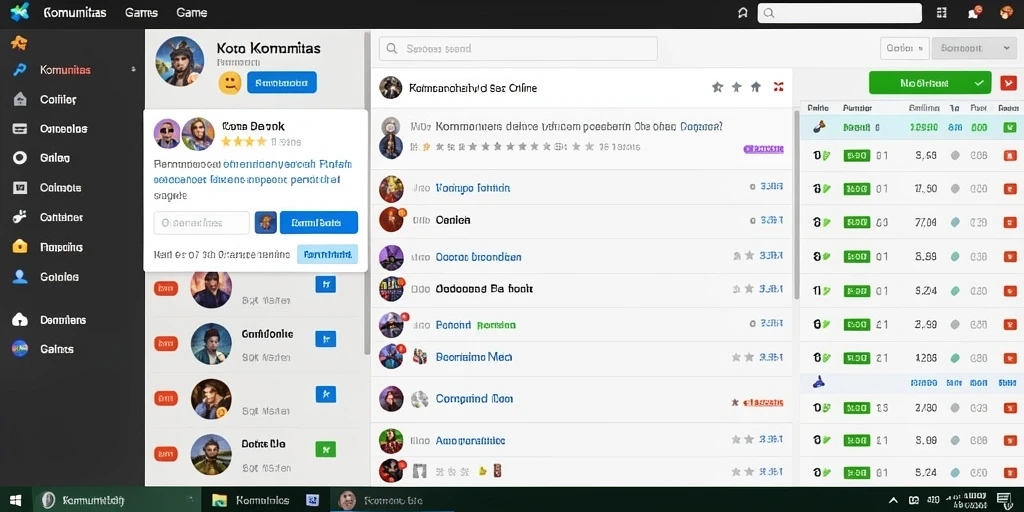
Task: Click the red arrow button beside green button
Action: tap(1008, 83)
